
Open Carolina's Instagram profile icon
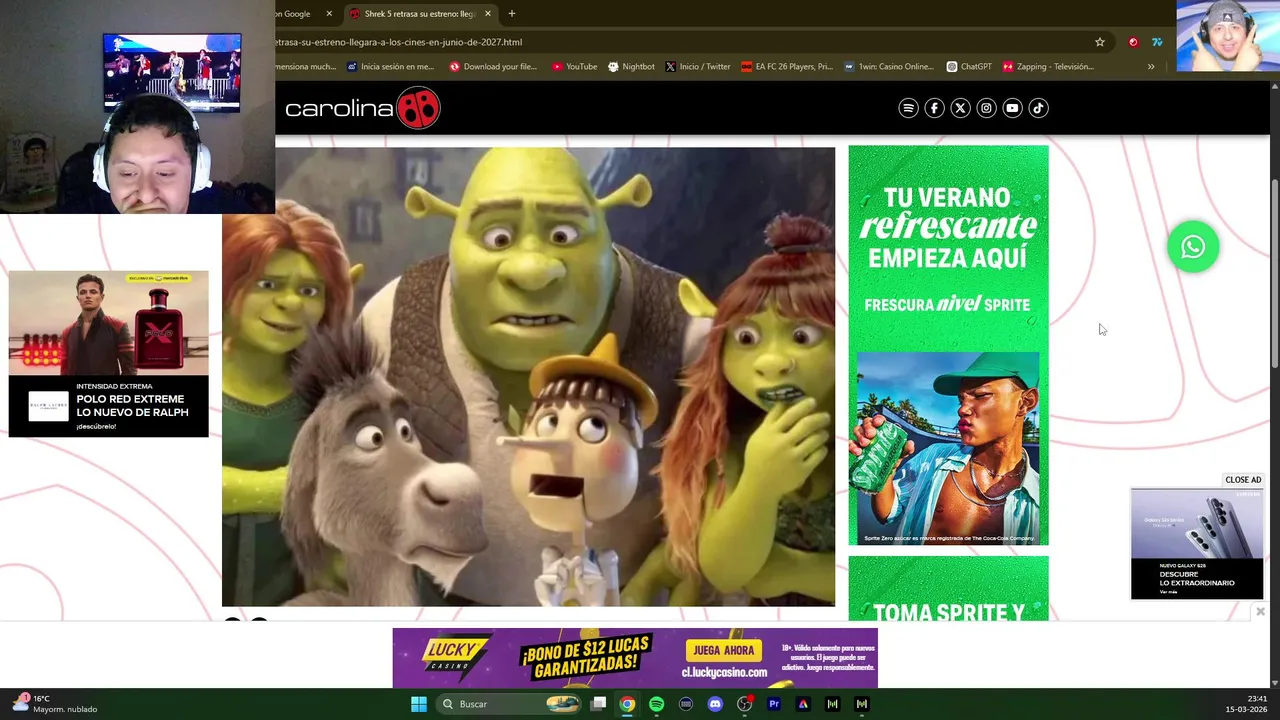tap(986, 108)
